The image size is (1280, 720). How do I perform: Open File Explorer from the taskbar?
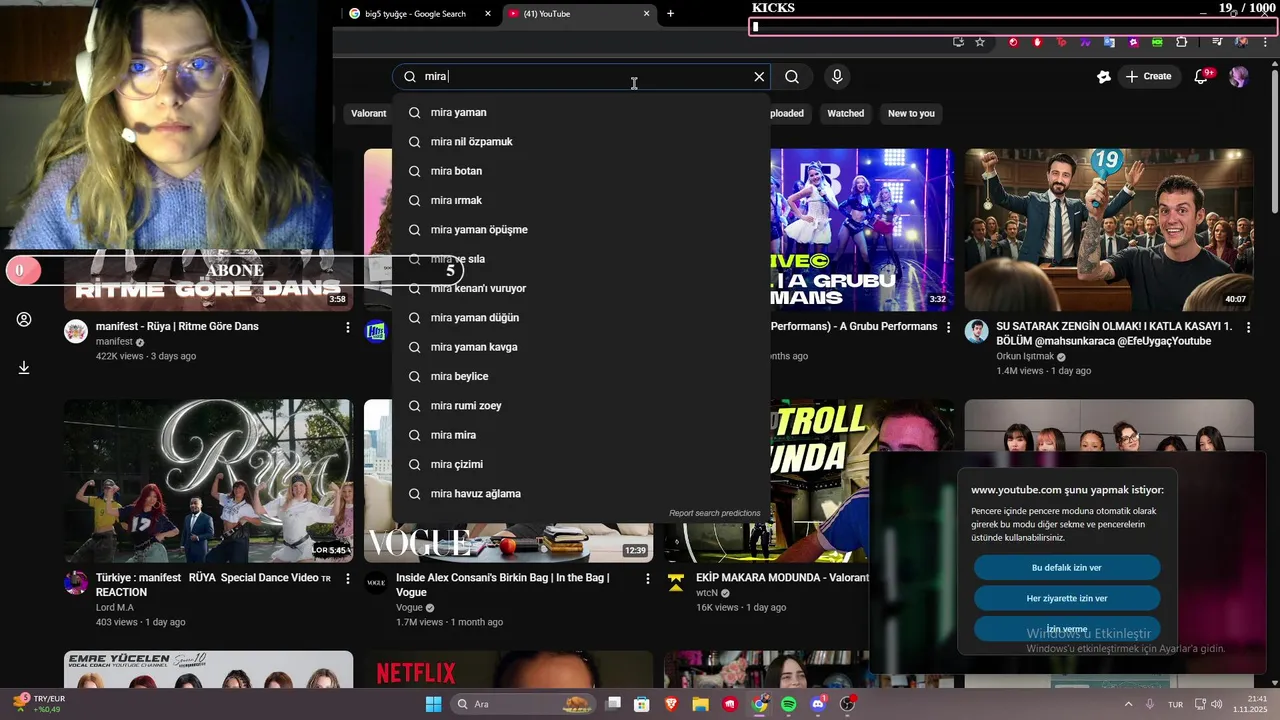[701, 704]
